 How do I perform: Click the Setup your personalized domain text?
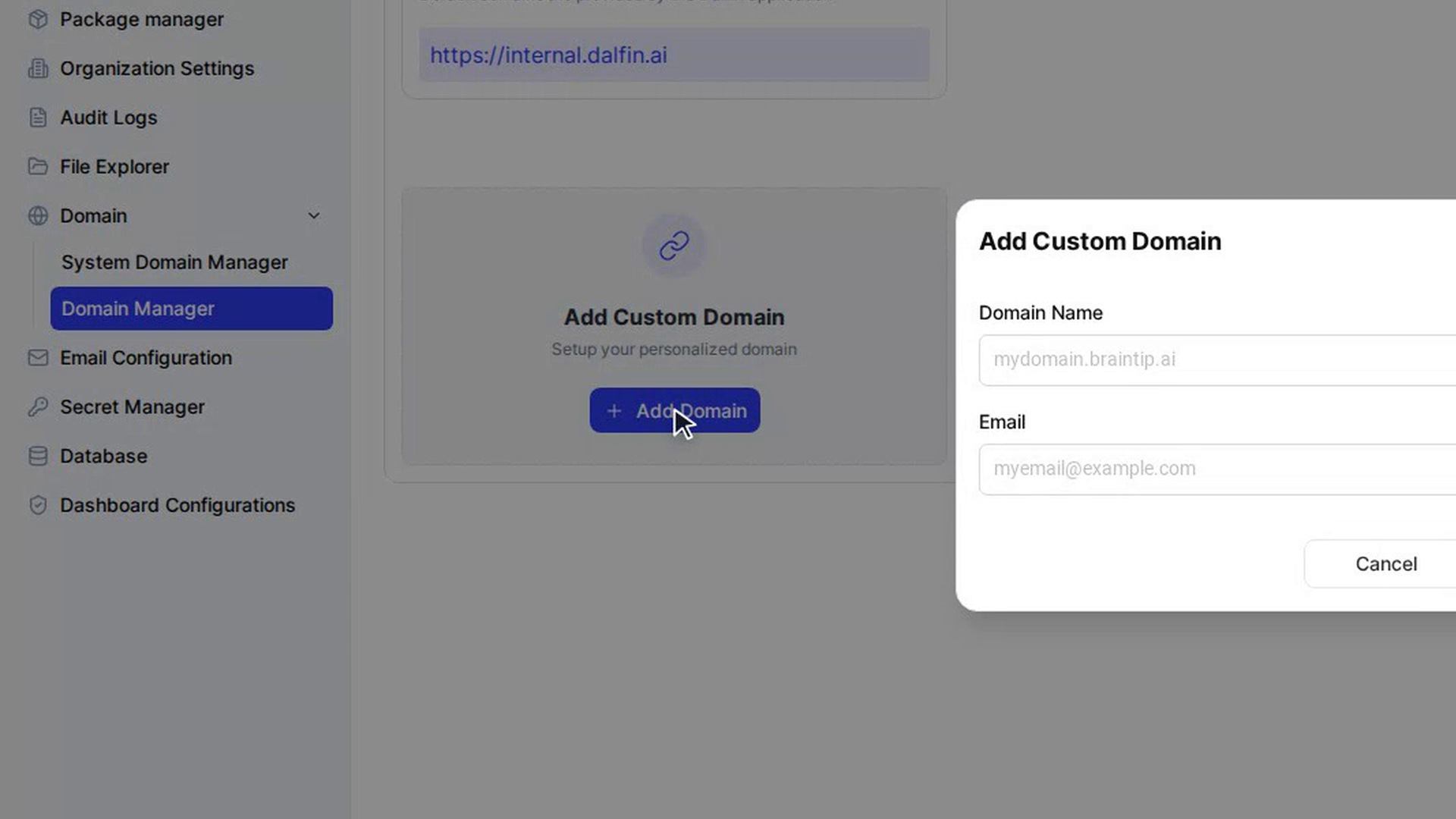(673, 350)
